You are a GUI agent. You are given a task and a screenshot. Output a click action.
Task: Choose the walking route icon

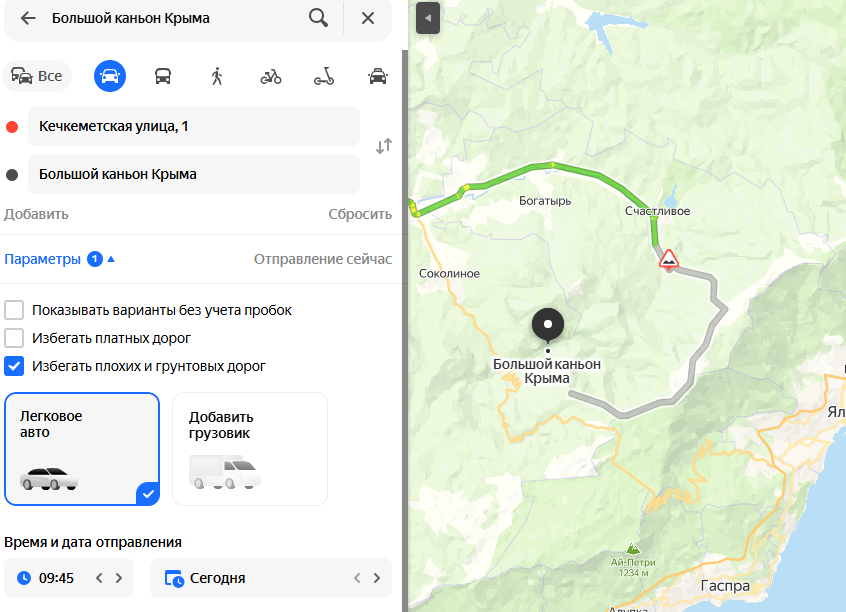click(x=217, y=76)
